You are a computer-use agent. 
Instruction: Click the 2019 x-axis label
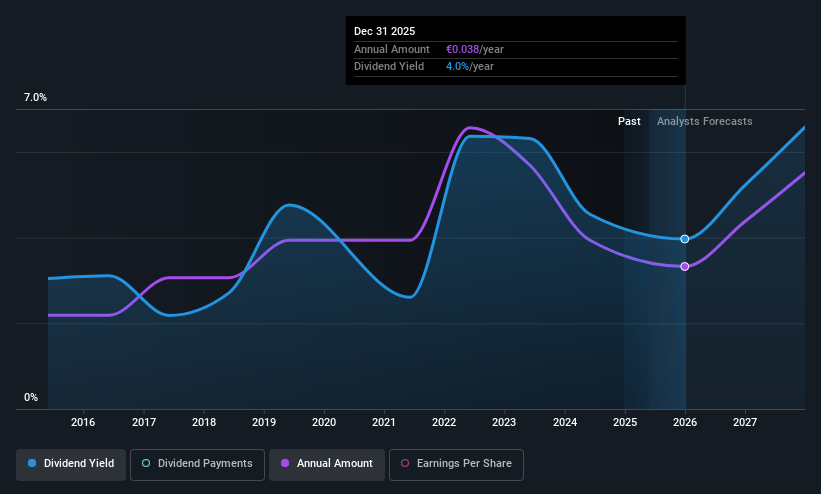pos(264,422)
